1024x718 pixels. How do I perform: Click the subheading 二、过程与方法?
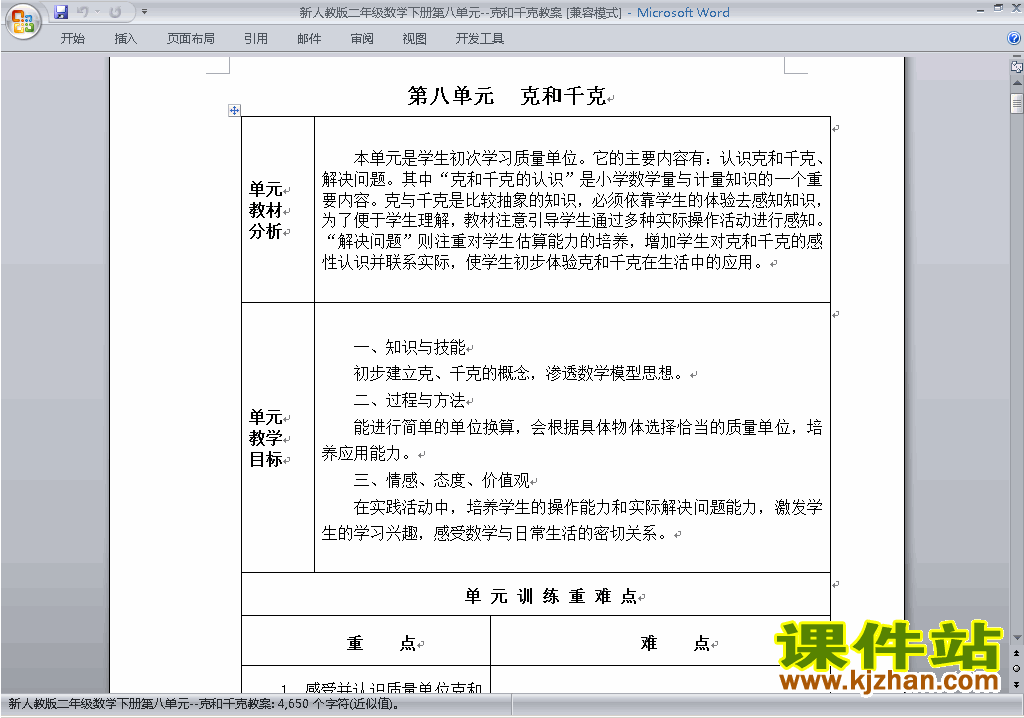[409, 400]
